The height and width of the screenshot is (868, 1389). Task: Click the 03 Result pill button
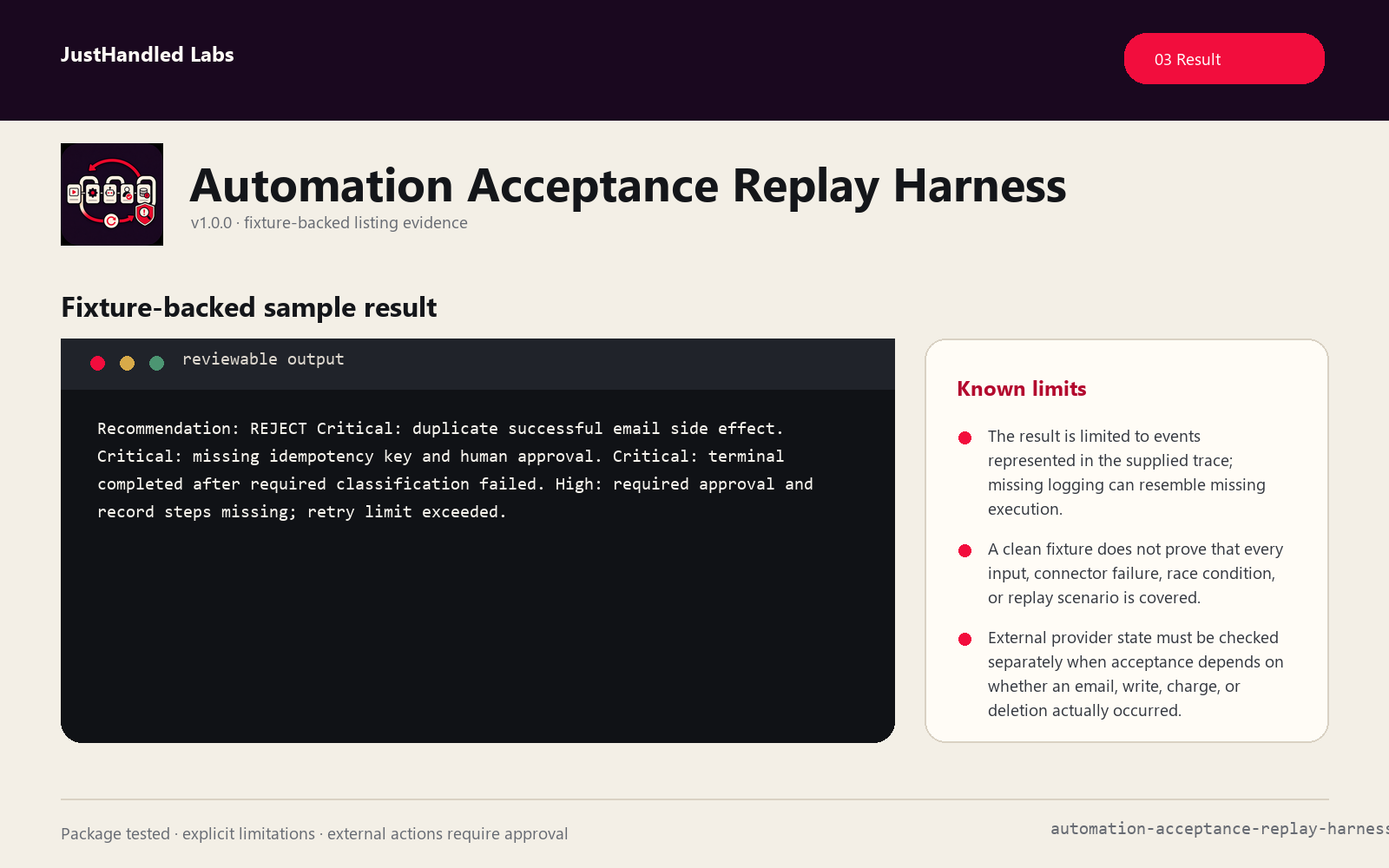click(1224, 59)
